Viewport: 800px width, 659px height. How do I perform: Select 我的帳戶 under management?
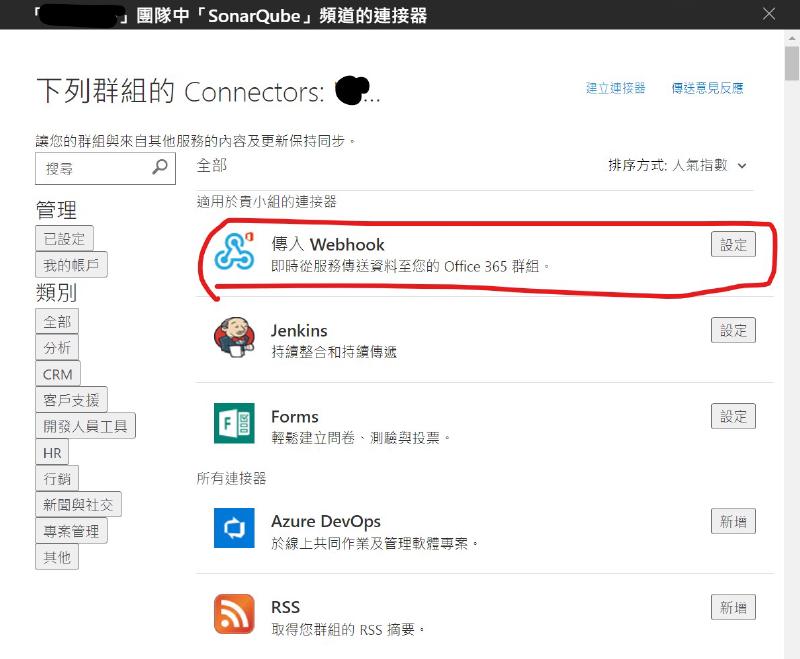point(71,265)
